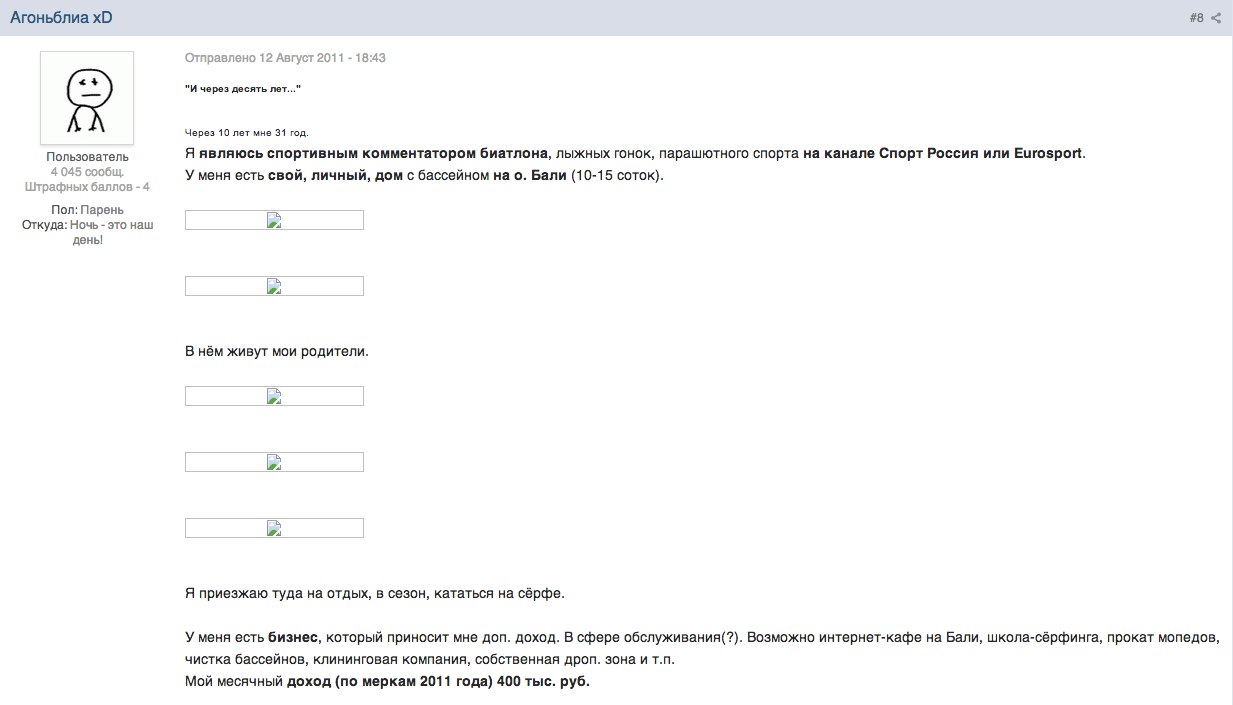The height and width of the screenshot is (705, 1233).
Task: Click the bold text 'доход (по меркам 2011 года) 400 тыс. руб.'
Action: coord(438,682)
